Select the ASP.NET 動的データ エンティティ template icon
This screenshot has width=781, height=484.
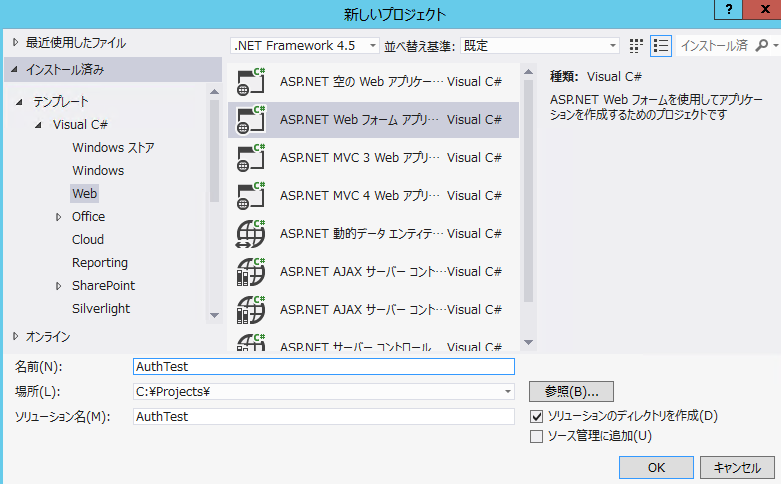251,234
